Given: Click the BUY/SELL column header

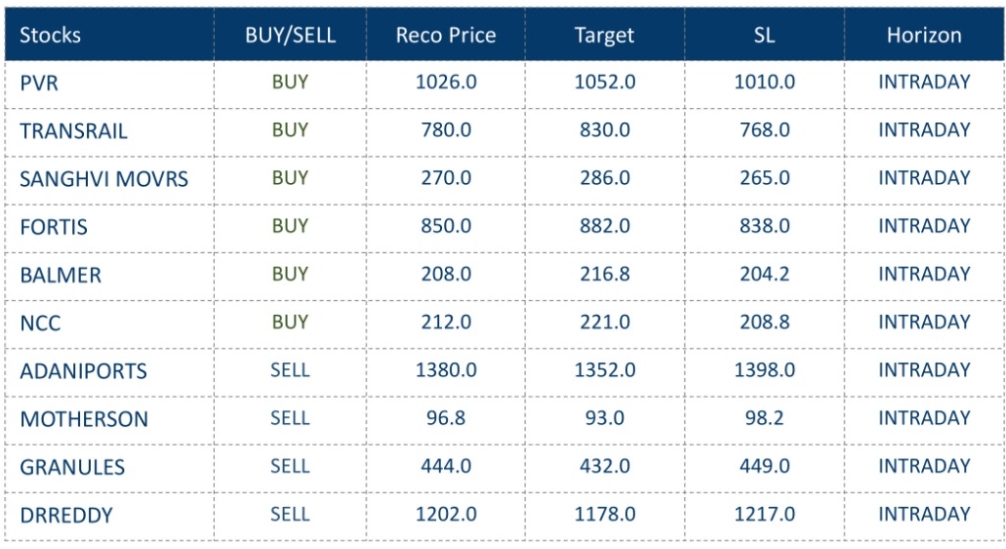Looking at the screenshot, I should point(290,35).
